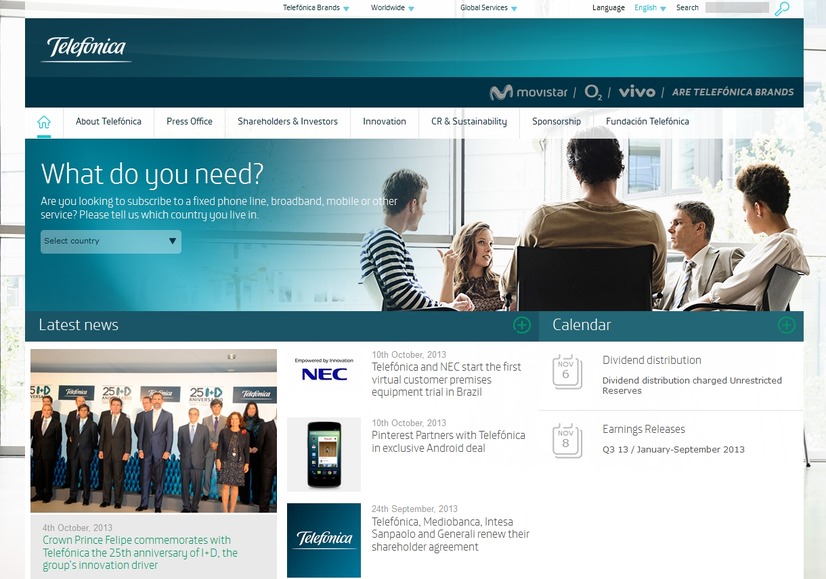This screenshot has width=826, height=579.
Task: Open Sponsorship menu
Action: pos(556,122)
